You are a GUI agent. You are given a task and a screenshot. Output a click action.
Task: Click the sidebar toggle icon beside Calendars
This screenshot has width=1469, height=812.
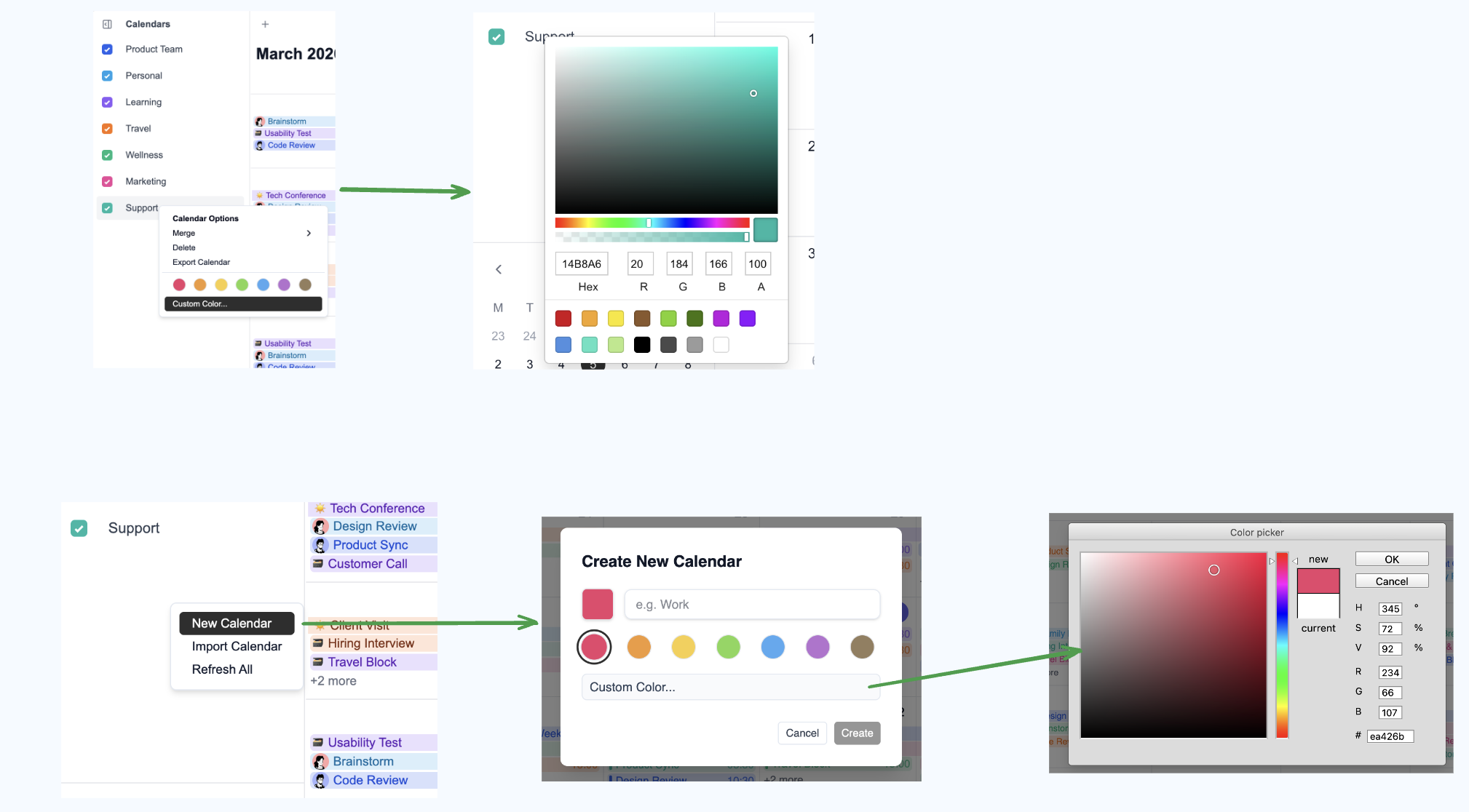(x=107, y=24)
